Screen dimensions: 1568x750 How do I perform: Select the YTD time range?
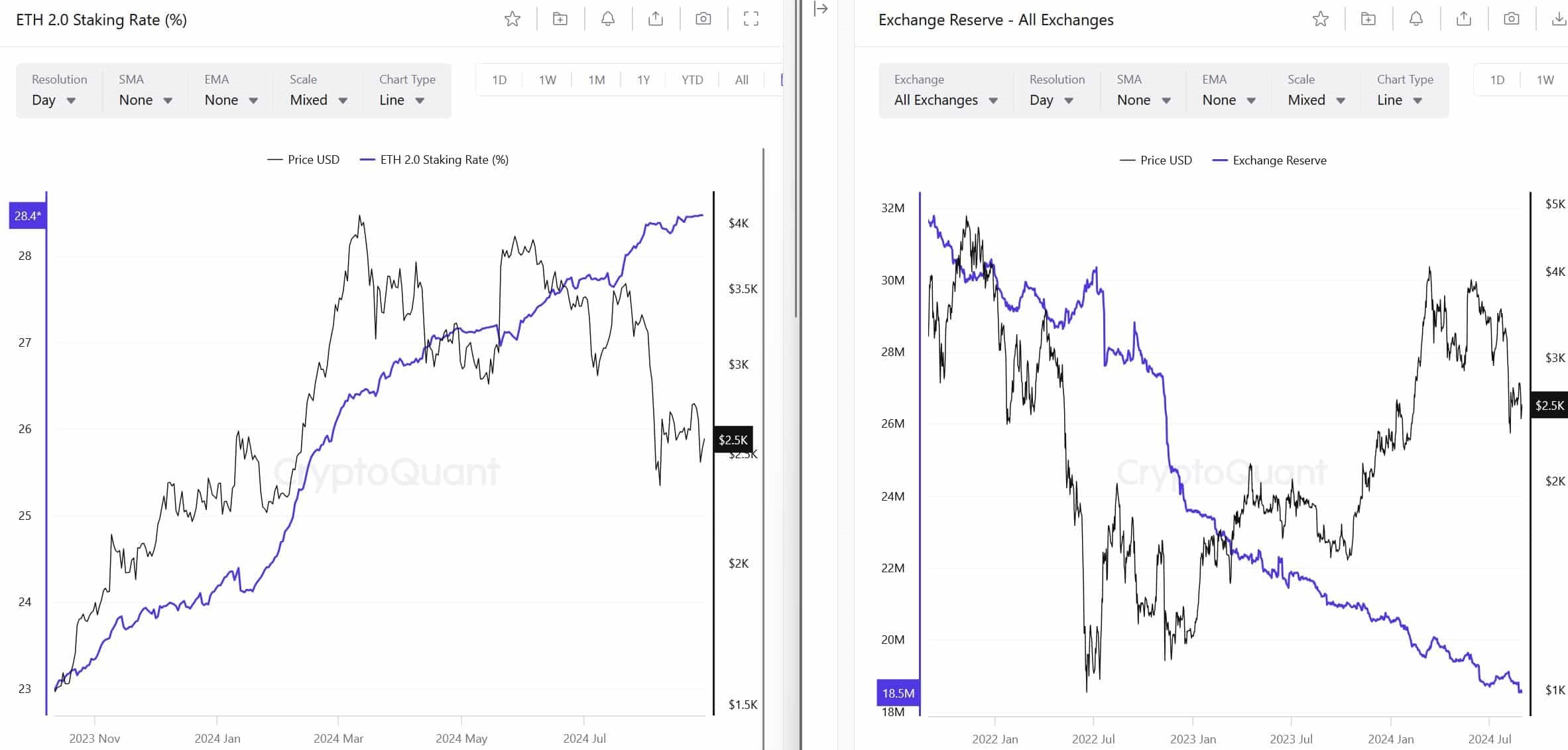[x=692, y=80]
